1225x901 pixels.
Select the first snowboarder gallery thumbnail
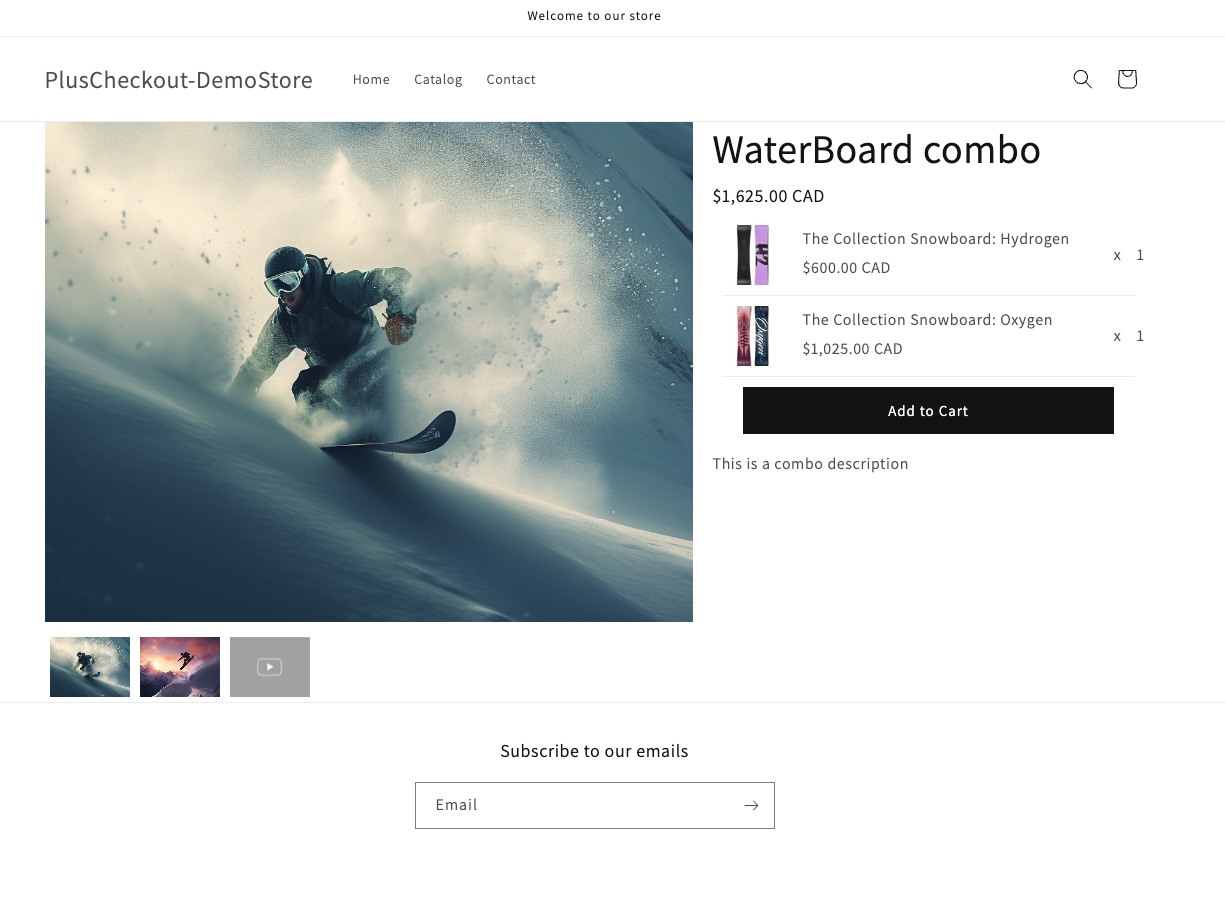90,667
